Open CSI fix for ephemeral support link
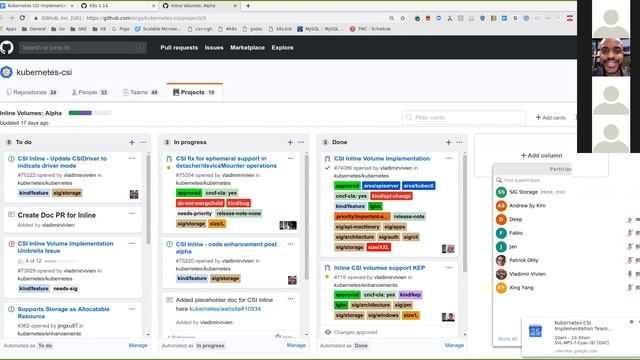 point(226,162)
